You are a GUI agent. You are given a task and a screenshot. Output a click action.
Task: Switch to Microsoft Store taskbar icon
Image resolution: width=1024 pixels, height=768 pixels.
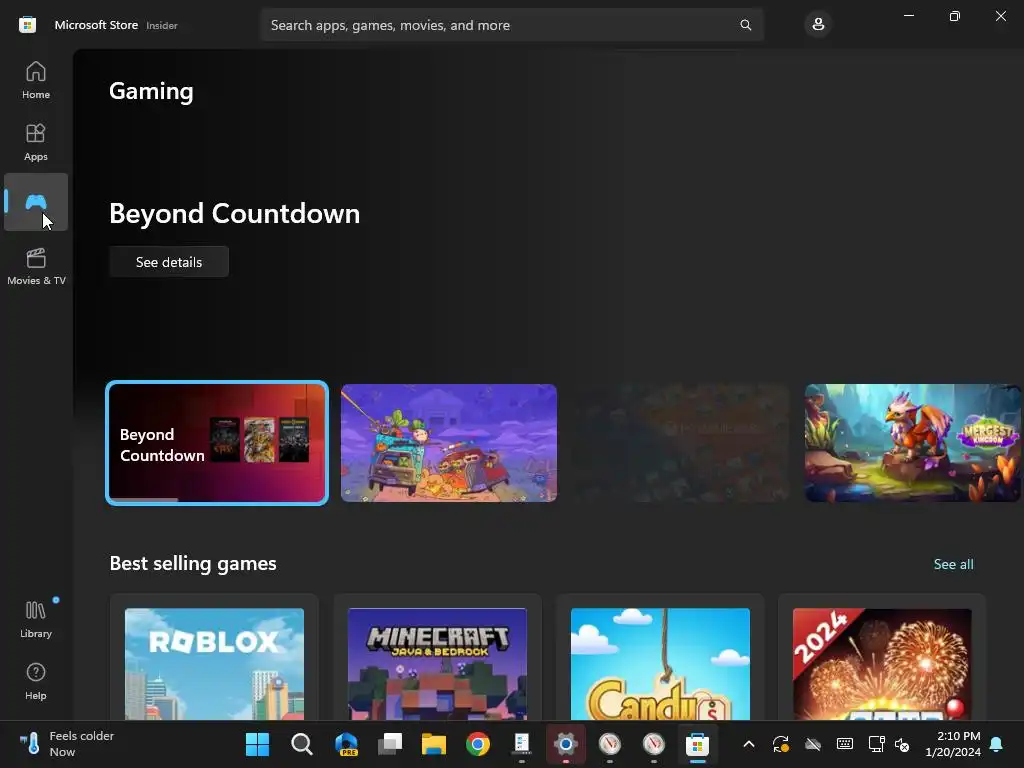click(697, 744)
